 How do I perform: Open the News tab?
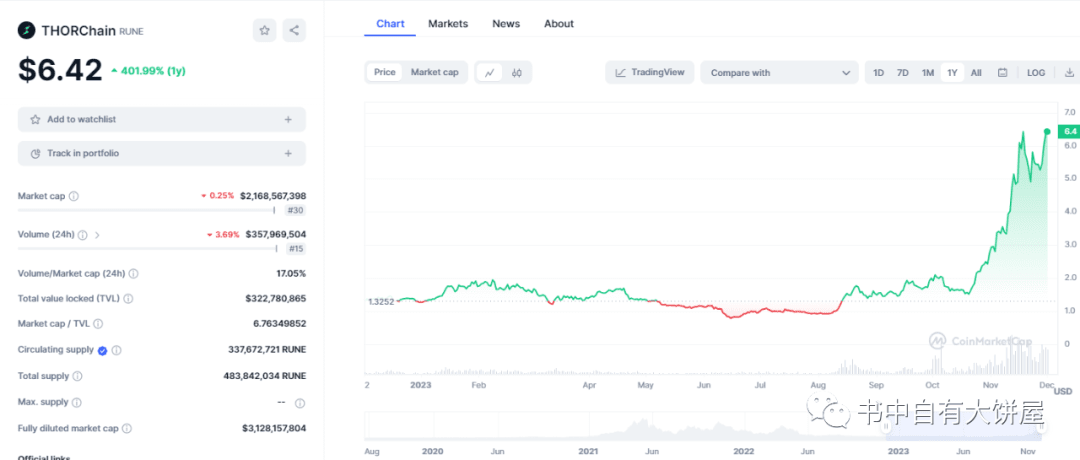coord(506,23)
